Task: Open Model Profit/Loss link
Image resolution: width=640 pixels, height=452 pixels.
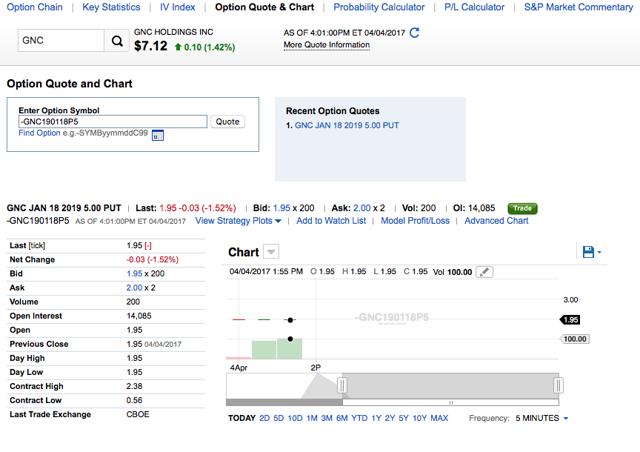Action: [x=415, y=221]
